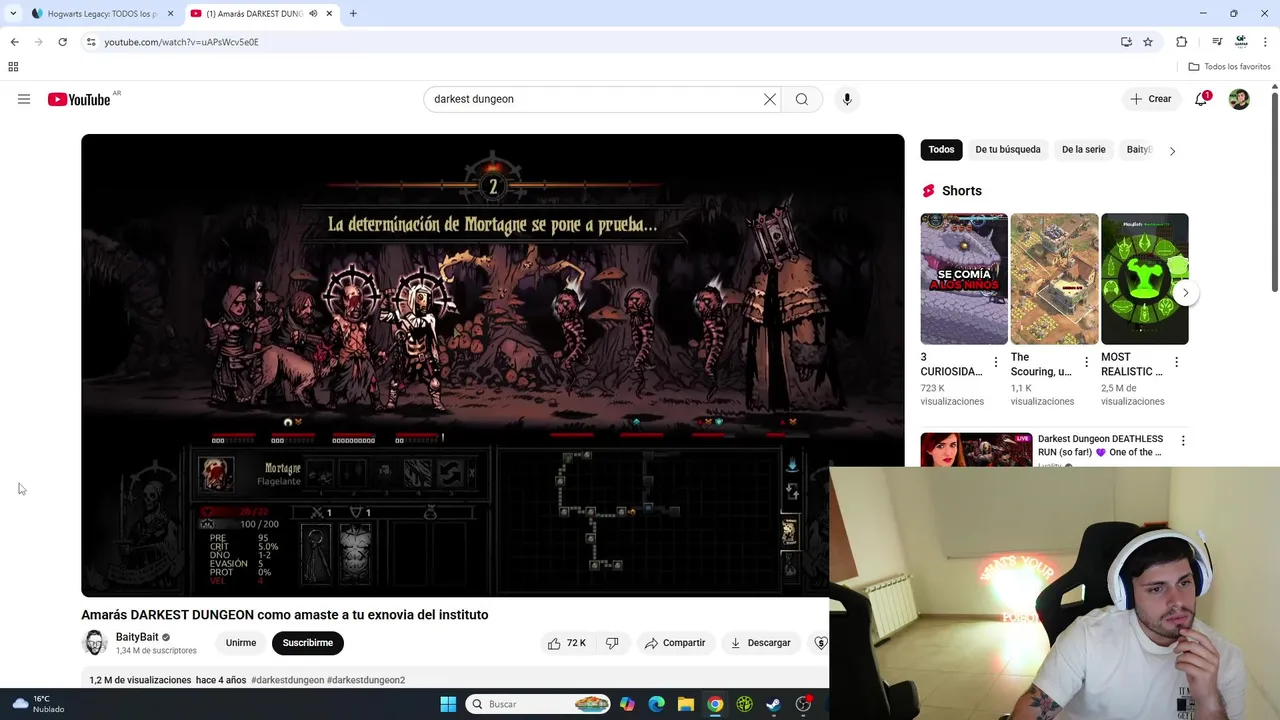The height and width of the screenshot is (720, 1280).
Task: Subscribe with the Suscribirme button
Action: tap(308, 643)
